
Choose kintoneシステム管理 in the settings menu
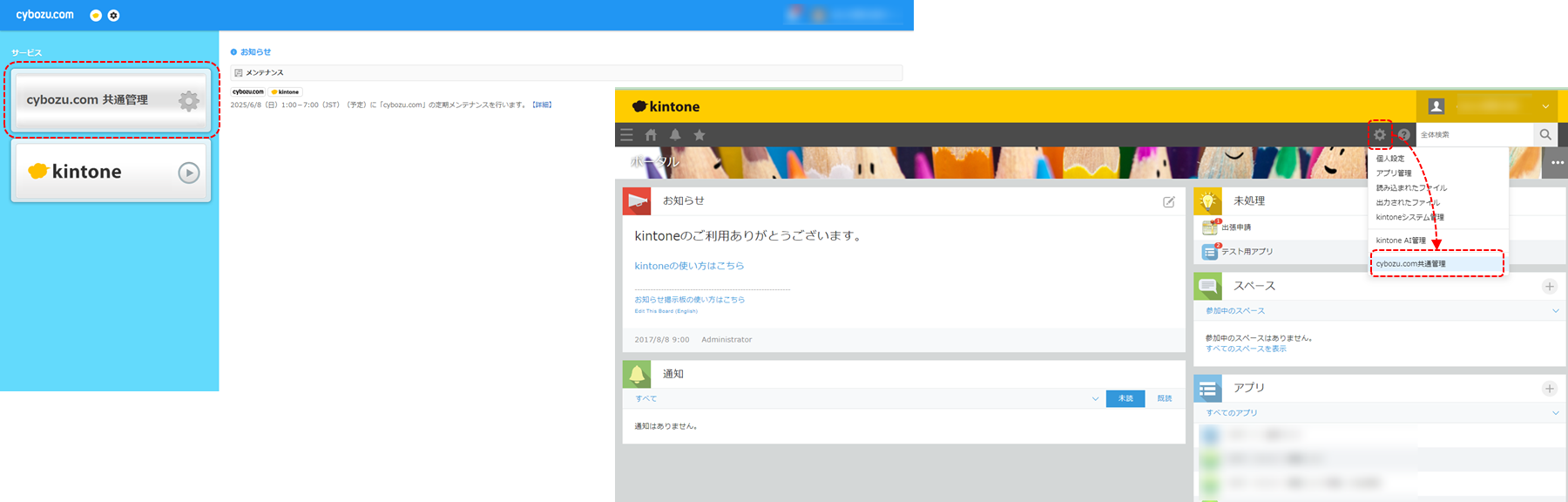[1409, 217]
